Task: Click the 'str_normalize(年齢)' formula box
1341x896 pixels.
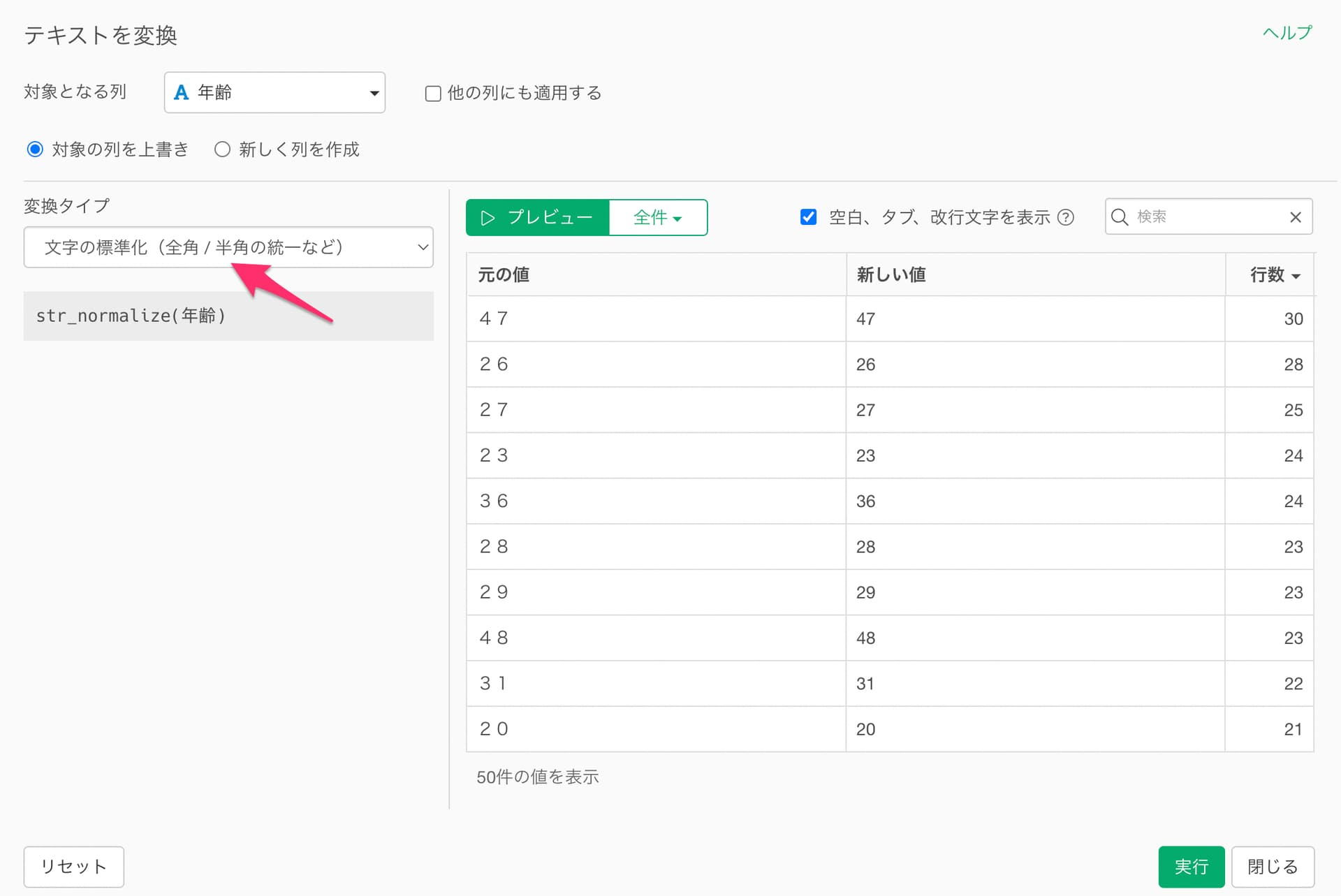Action: click(228, 316)
